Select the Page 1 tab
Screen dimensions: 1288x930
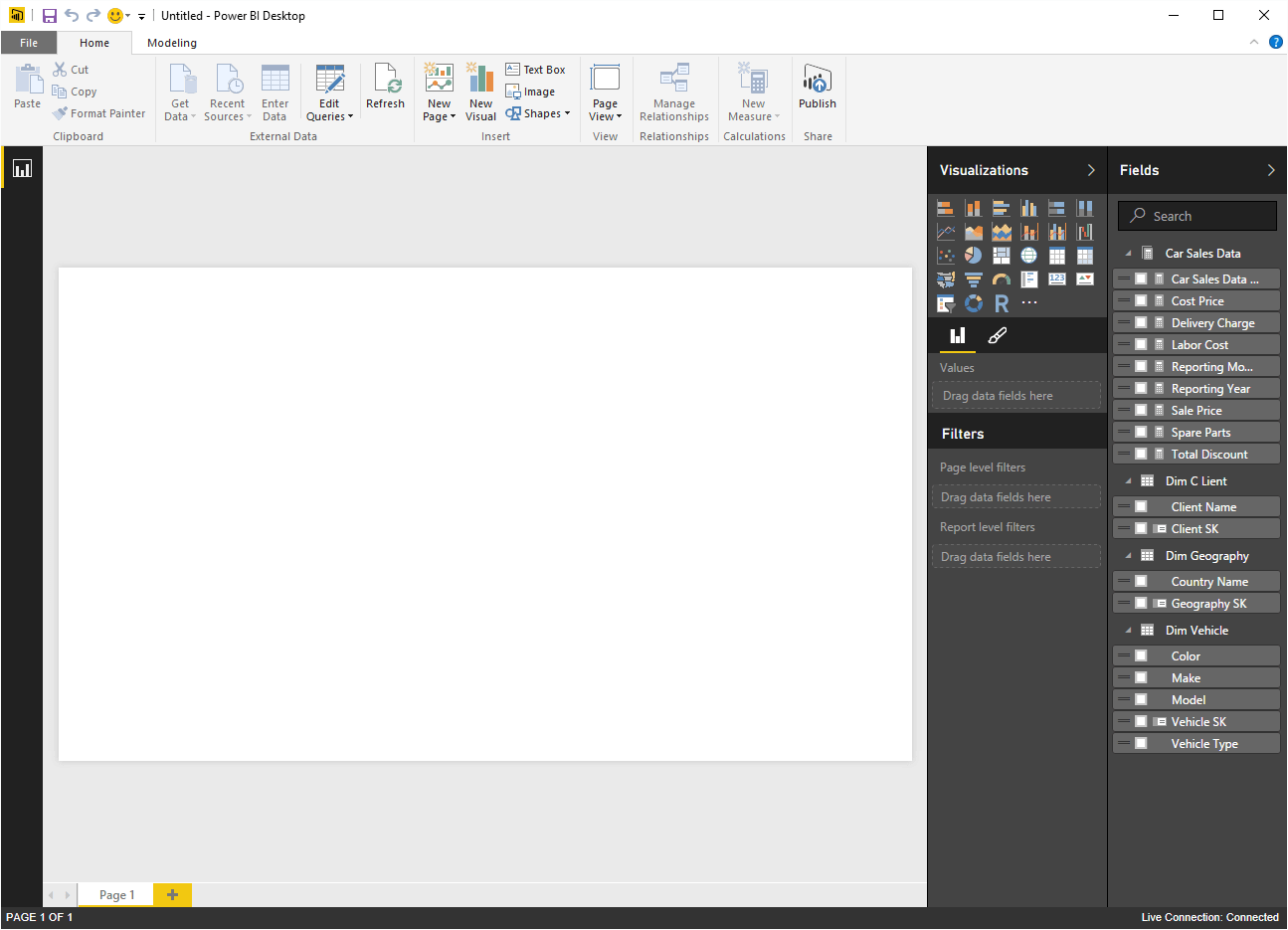click(x=116, y=895)
